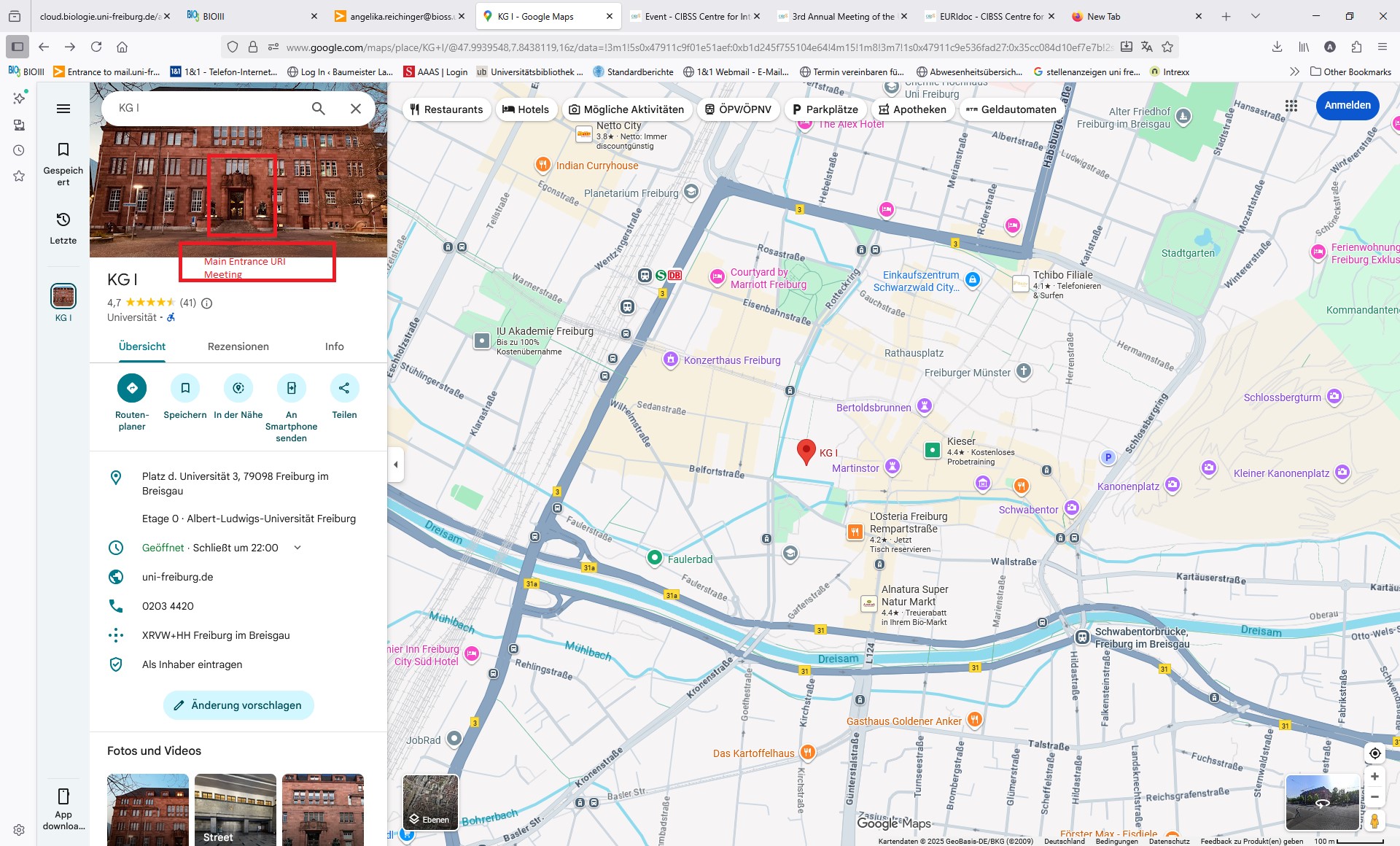Expand the hidden bookmarks overflow chevron
The height and width of the screenshot is (846, 1400).
tap(1294, 71)
